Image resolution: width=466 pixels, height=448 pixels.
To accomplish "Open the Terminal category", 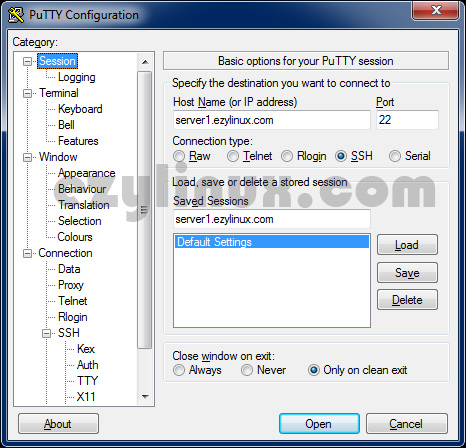I will click(59, 93).
